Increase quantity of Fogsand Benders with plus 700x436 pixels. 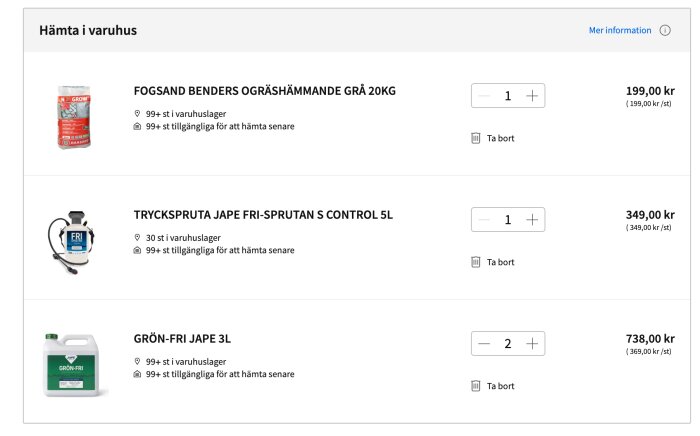pos(532,96)
